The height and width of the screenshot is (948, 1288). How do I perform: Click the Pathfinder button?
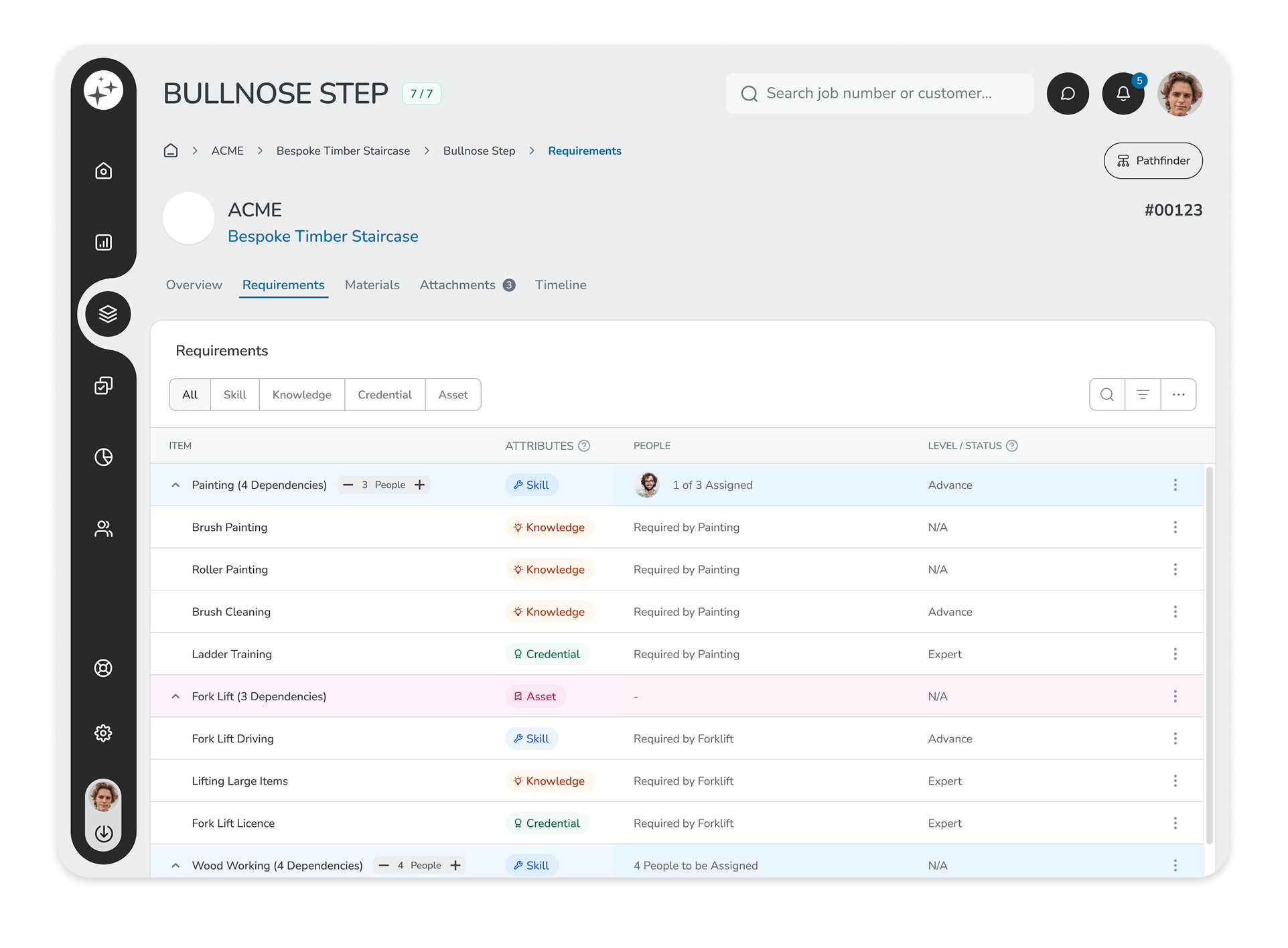[1153, 161]
